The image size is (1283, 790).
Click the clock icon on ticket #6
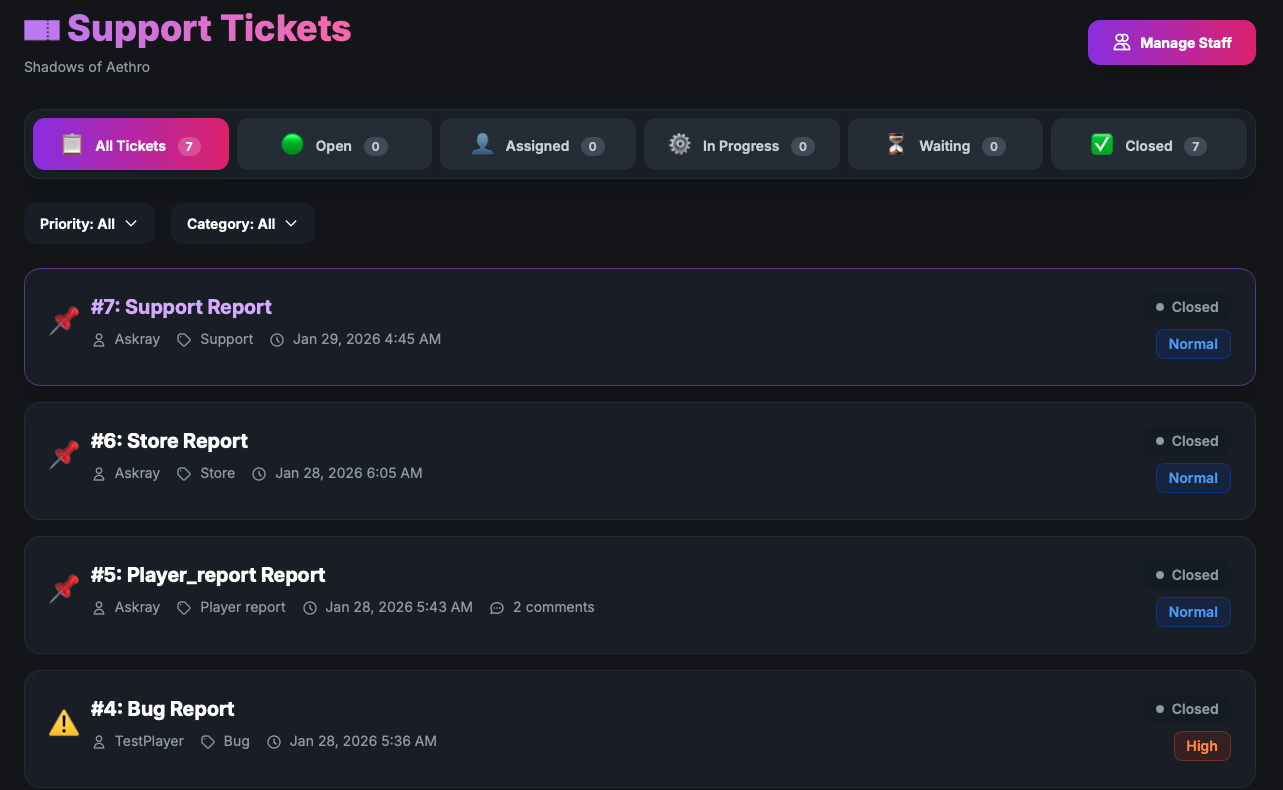260,473
